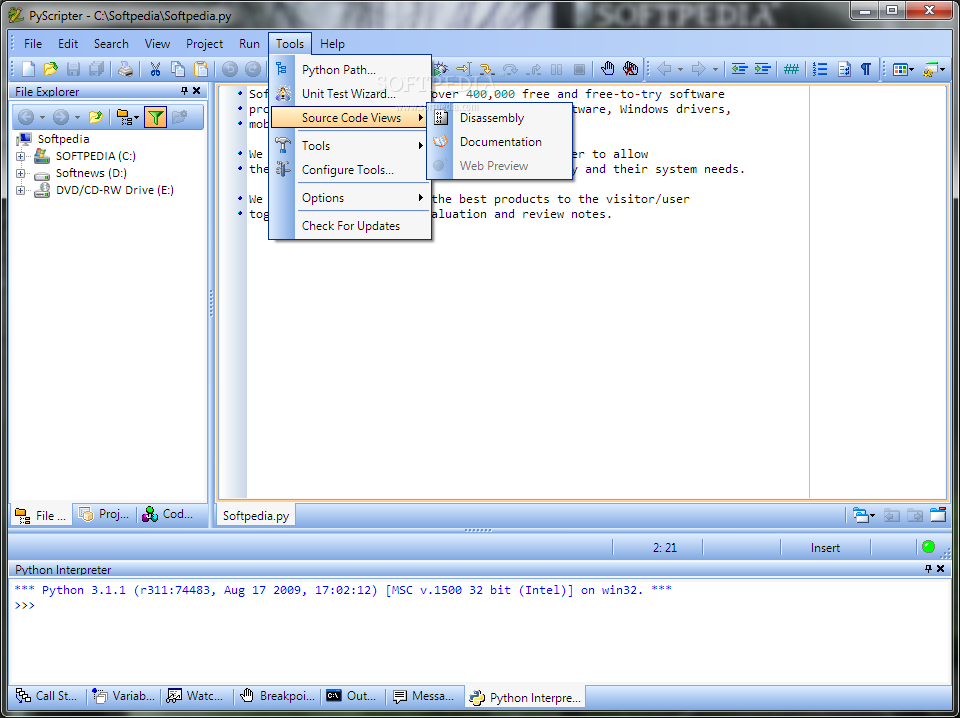Select Check For Updates
The height and width of the screenshot is (718, 960).
(350, 226)
